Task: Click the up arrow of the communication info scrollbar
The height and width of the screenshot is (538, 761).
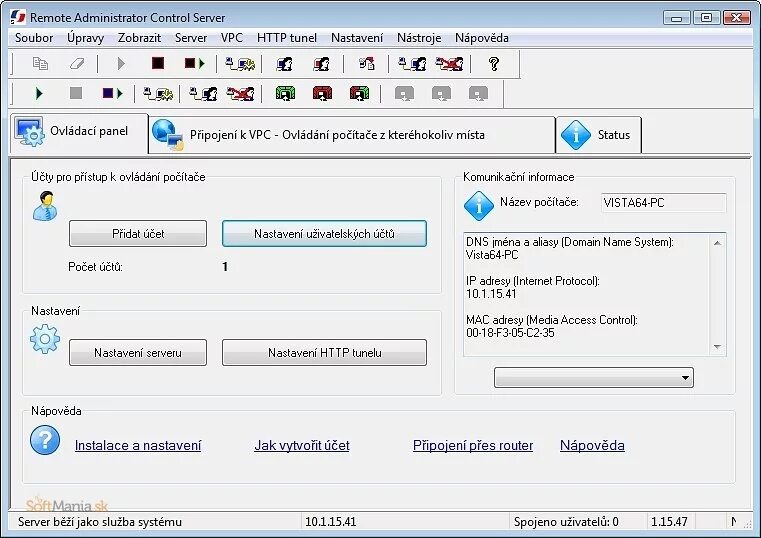Action: click(x=717, y=243)
